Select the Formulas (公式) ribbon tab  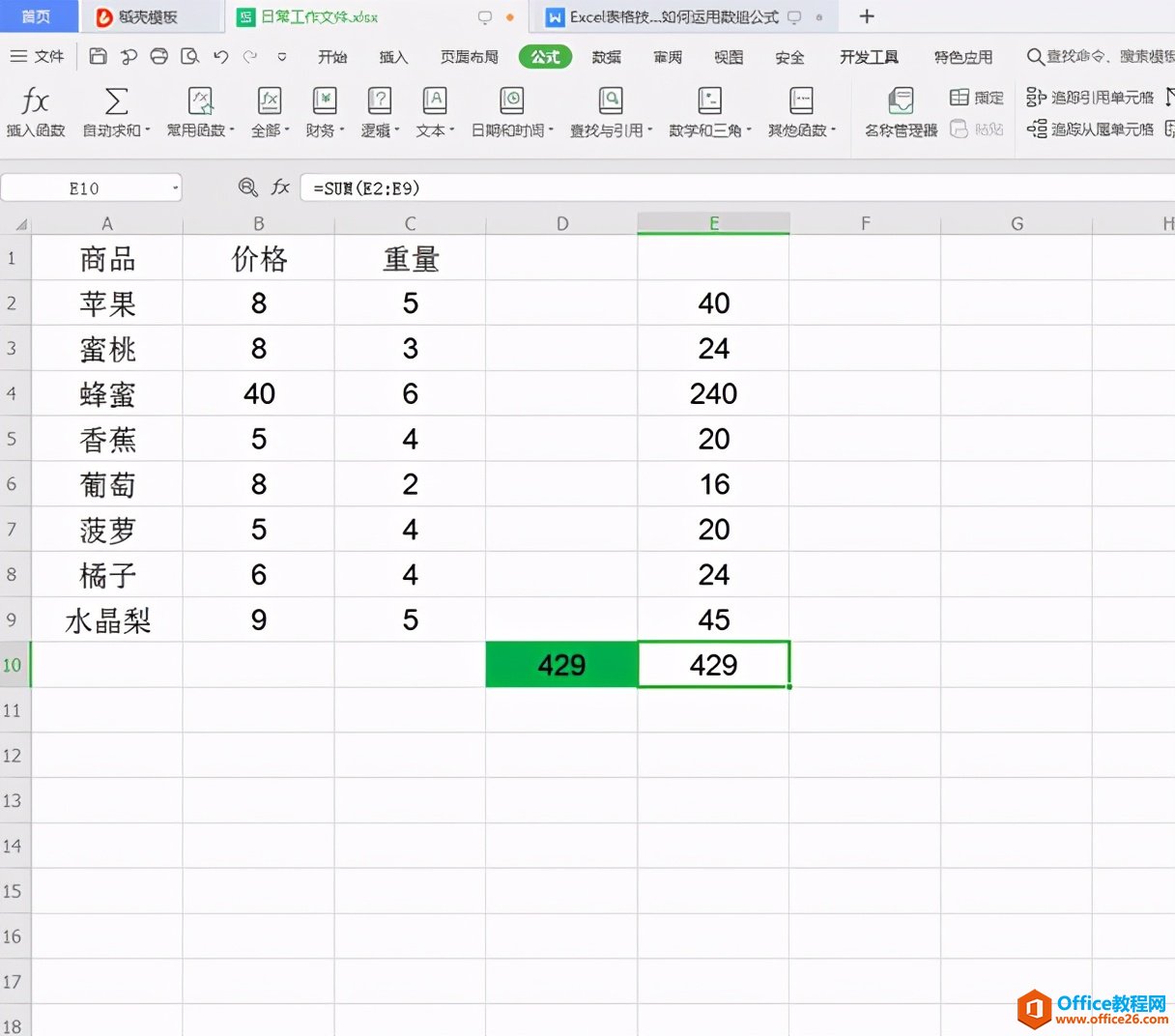point(545,57)
